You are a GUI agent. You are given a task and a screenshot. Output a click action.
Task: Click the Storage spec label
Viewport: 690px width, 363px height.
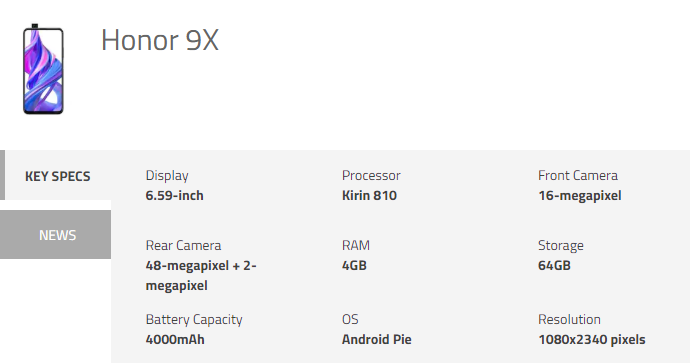coord(561,246)
